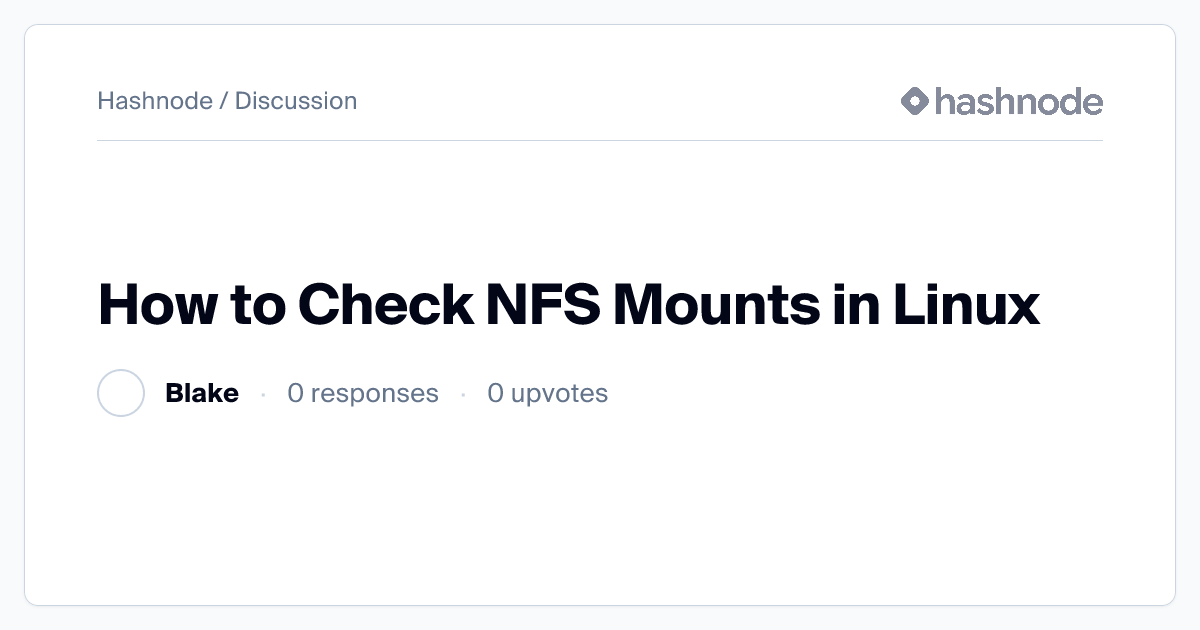Select the Discussion breadcrumb item
This screenshot has height=630, width=1200.
(x=296, y=101)
